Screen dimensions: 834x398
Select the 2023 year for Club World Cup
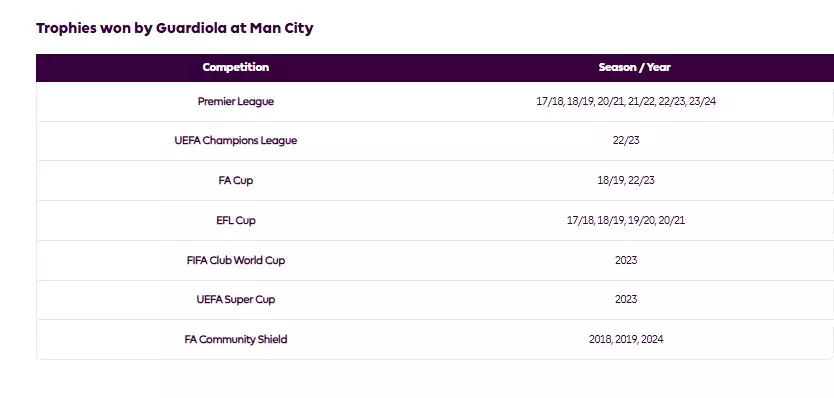[x=626, y=260]
